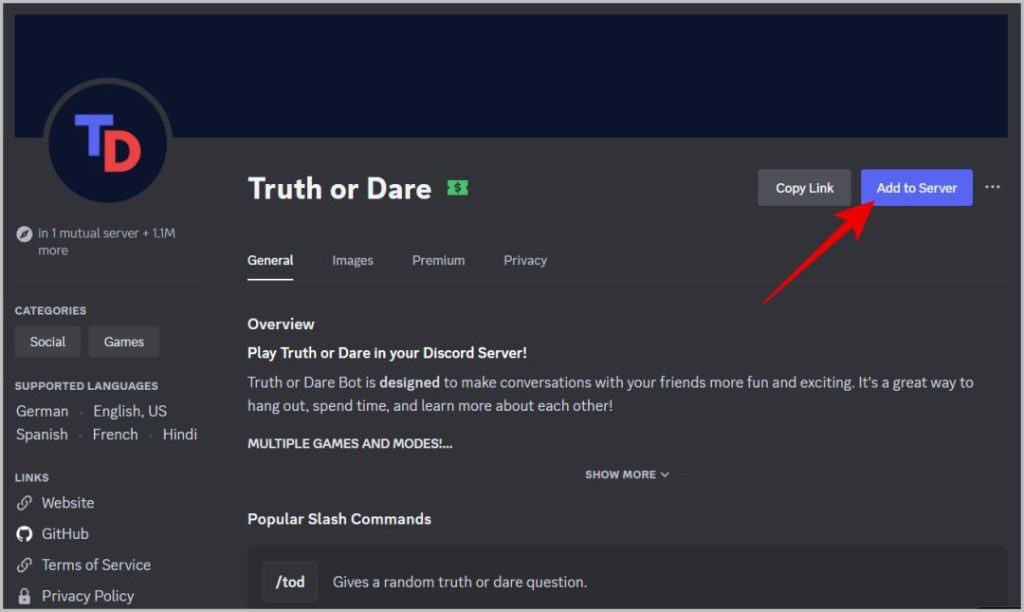Open the Premium tab
1024x612 pixels.
[438, 261]
